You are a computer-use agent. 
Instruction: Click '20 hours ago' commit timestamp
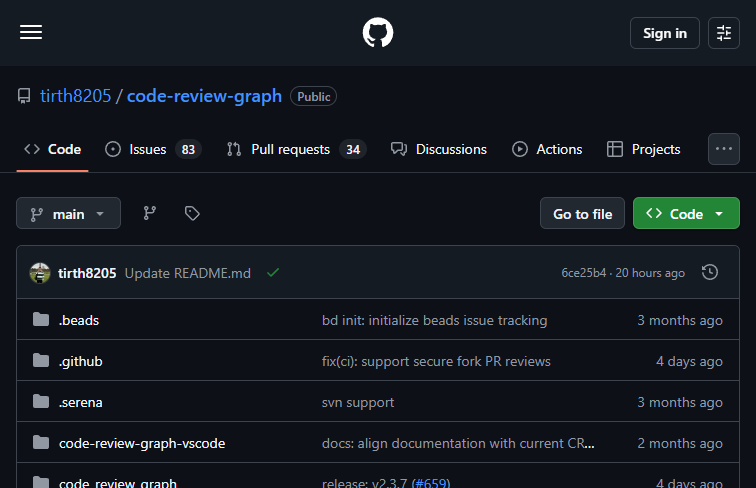click(650, 273)
